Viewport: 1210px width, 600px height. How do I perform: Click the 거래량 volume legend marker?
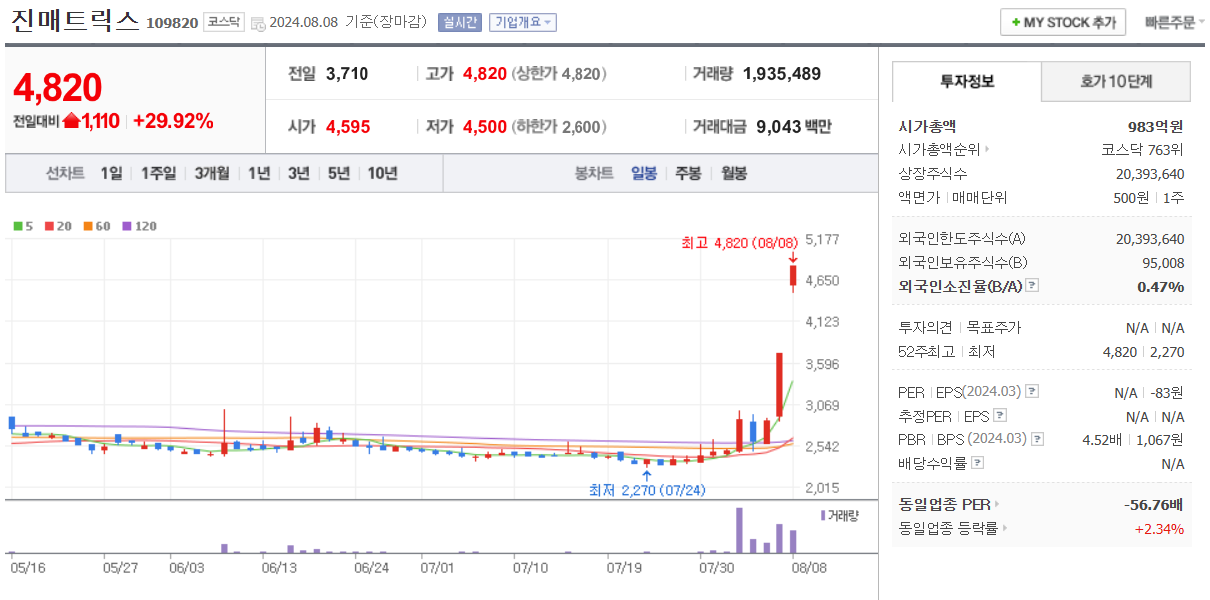tap(823, 515)
